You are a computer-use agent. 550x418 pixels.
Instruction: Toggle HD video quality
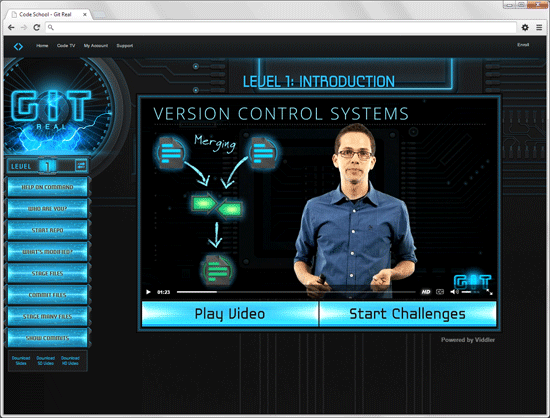click(x=426, y=292)
